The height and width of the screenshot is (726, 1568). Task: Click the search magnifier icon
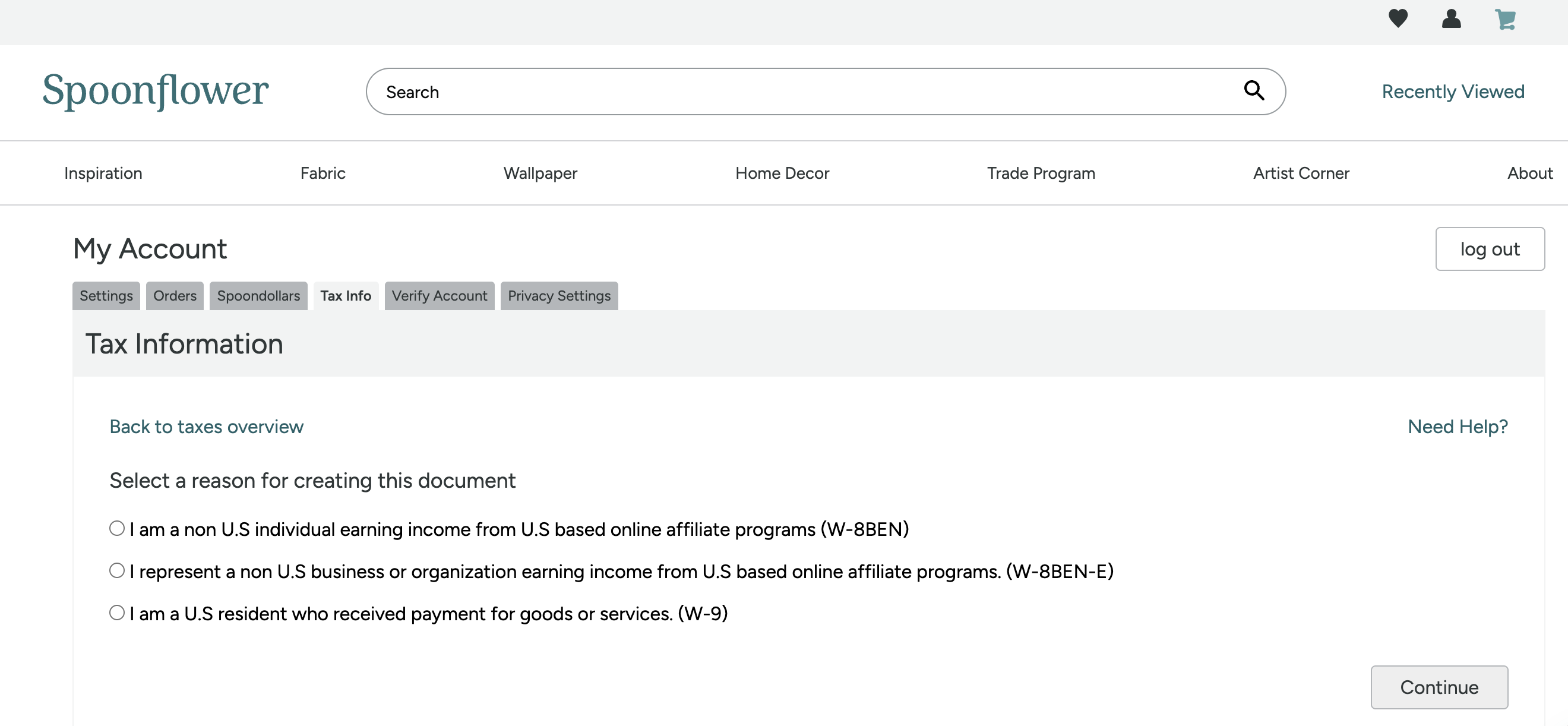tap(1254, 91)
